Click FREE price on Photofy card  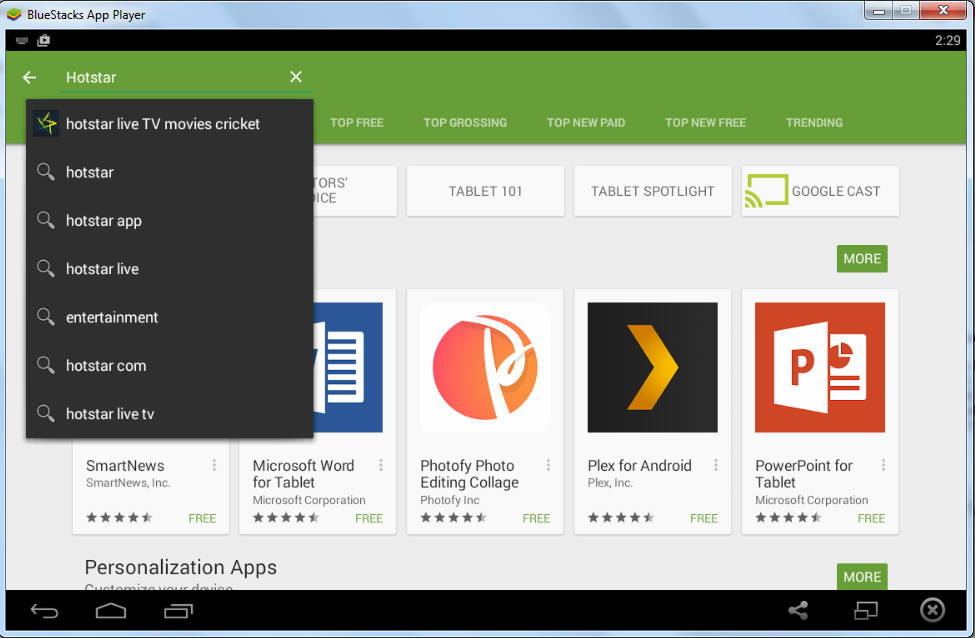pos(536,518)
